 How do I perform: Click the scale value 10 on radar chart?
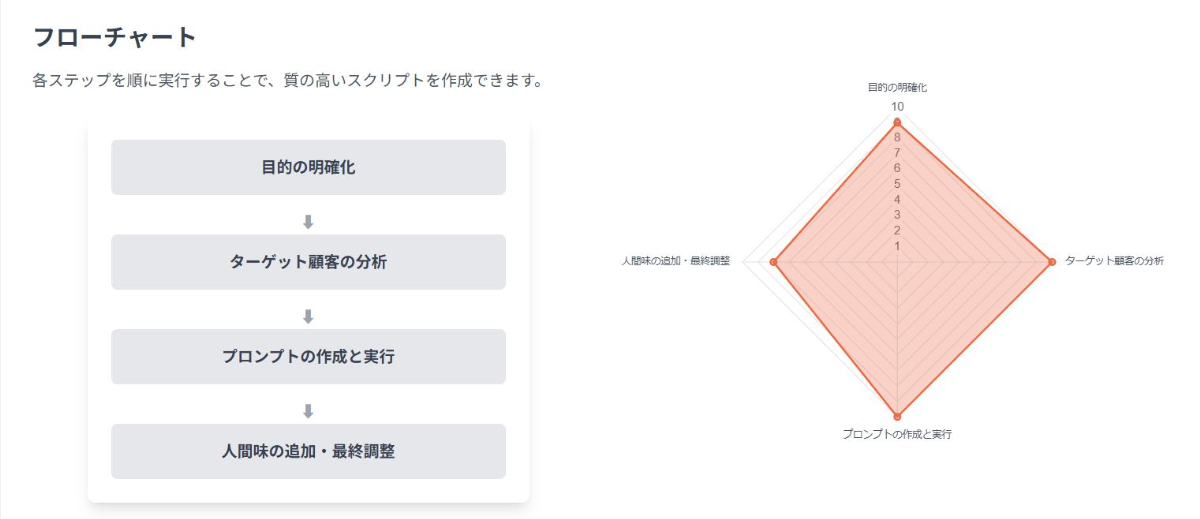pyautogui.click(x=897, y=107)
